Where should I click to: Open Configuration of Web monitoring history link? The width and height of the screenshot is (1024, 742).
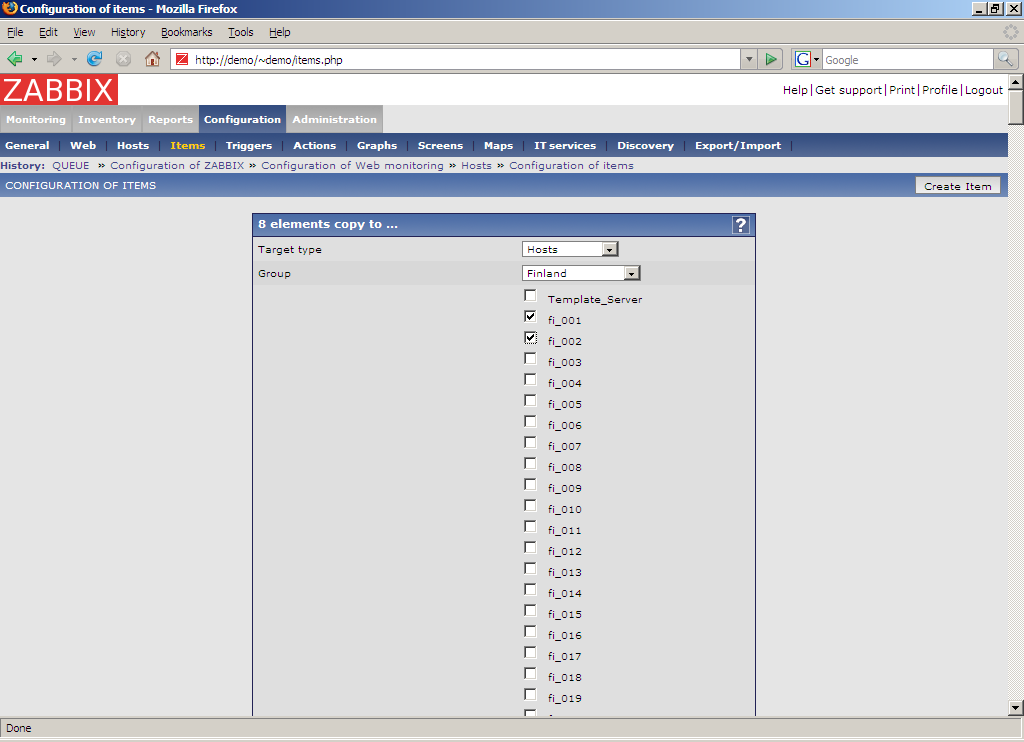353,166
